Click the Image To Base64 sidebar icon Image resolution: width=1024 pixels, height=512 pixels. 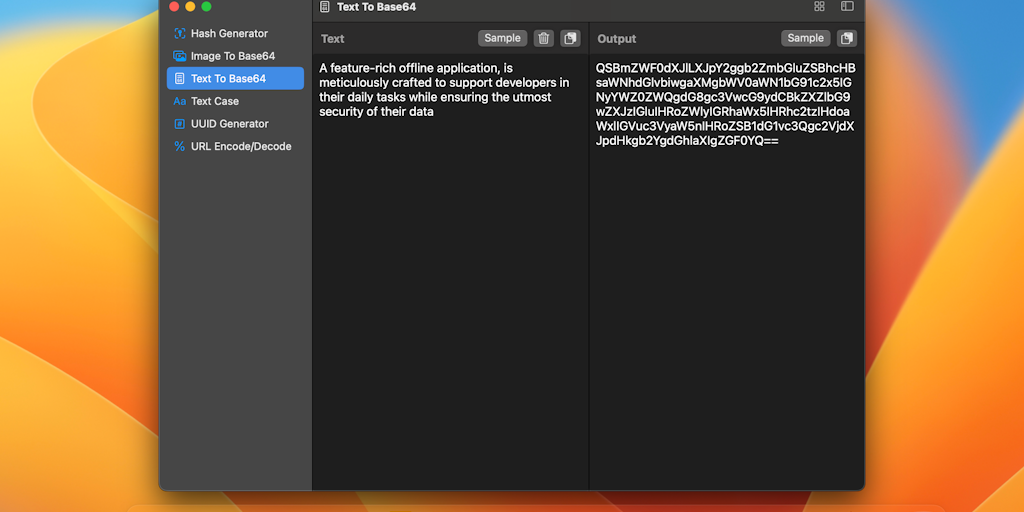coord(180,56)
